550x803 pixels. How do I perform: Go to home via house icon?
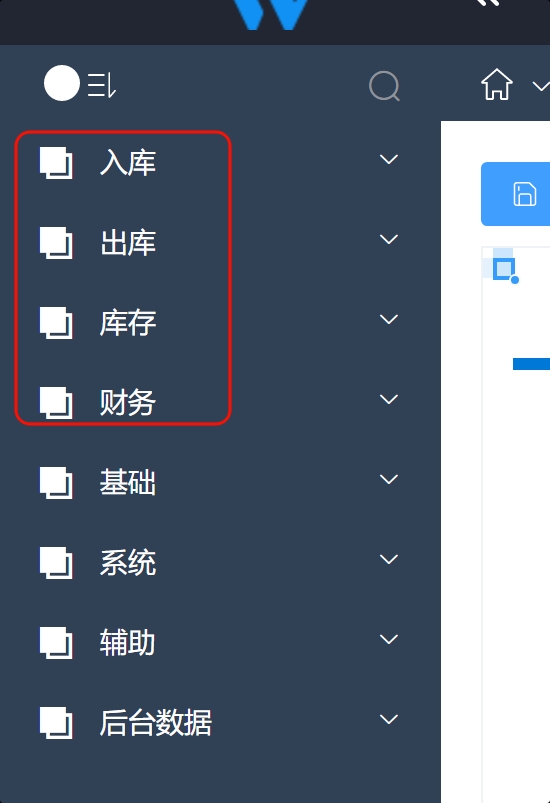pyautogui.click(x=497, y=84)
